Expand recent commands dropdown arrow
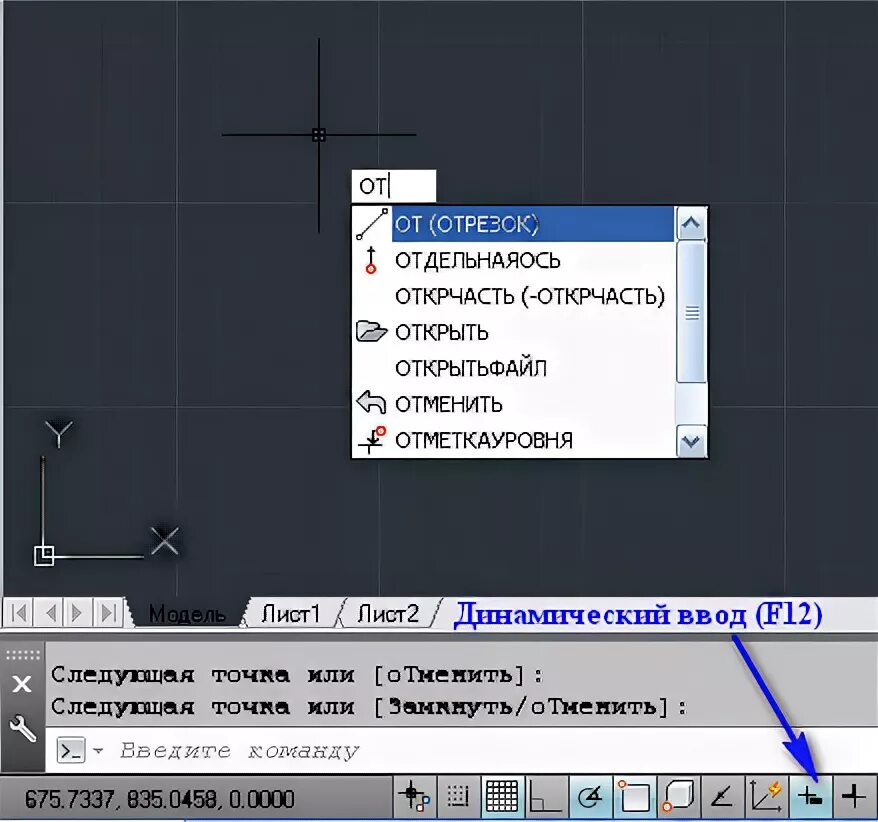 coord(99,750)
